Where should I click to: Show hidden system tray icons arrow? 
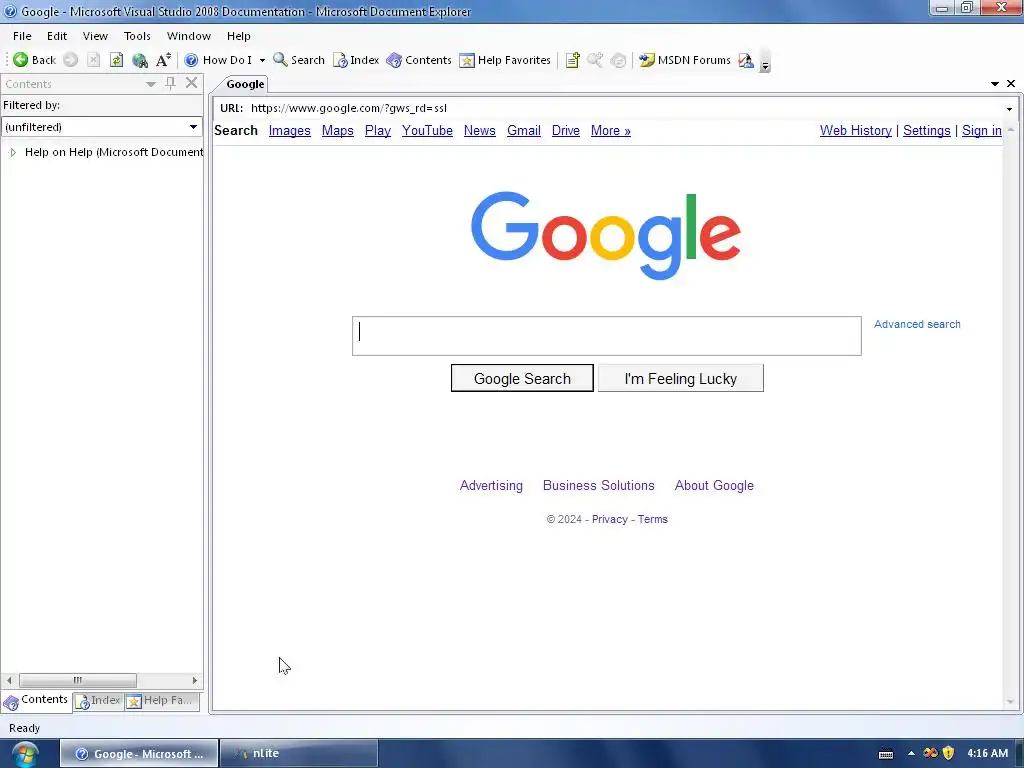pos(911,754)
